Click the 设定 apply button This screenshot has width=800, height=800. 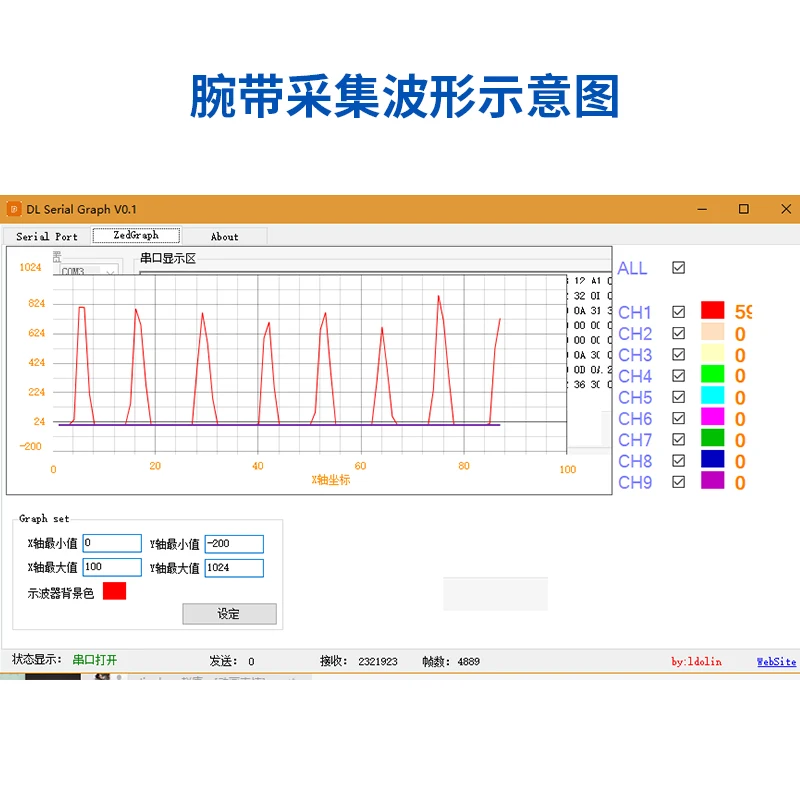(230, 614)
